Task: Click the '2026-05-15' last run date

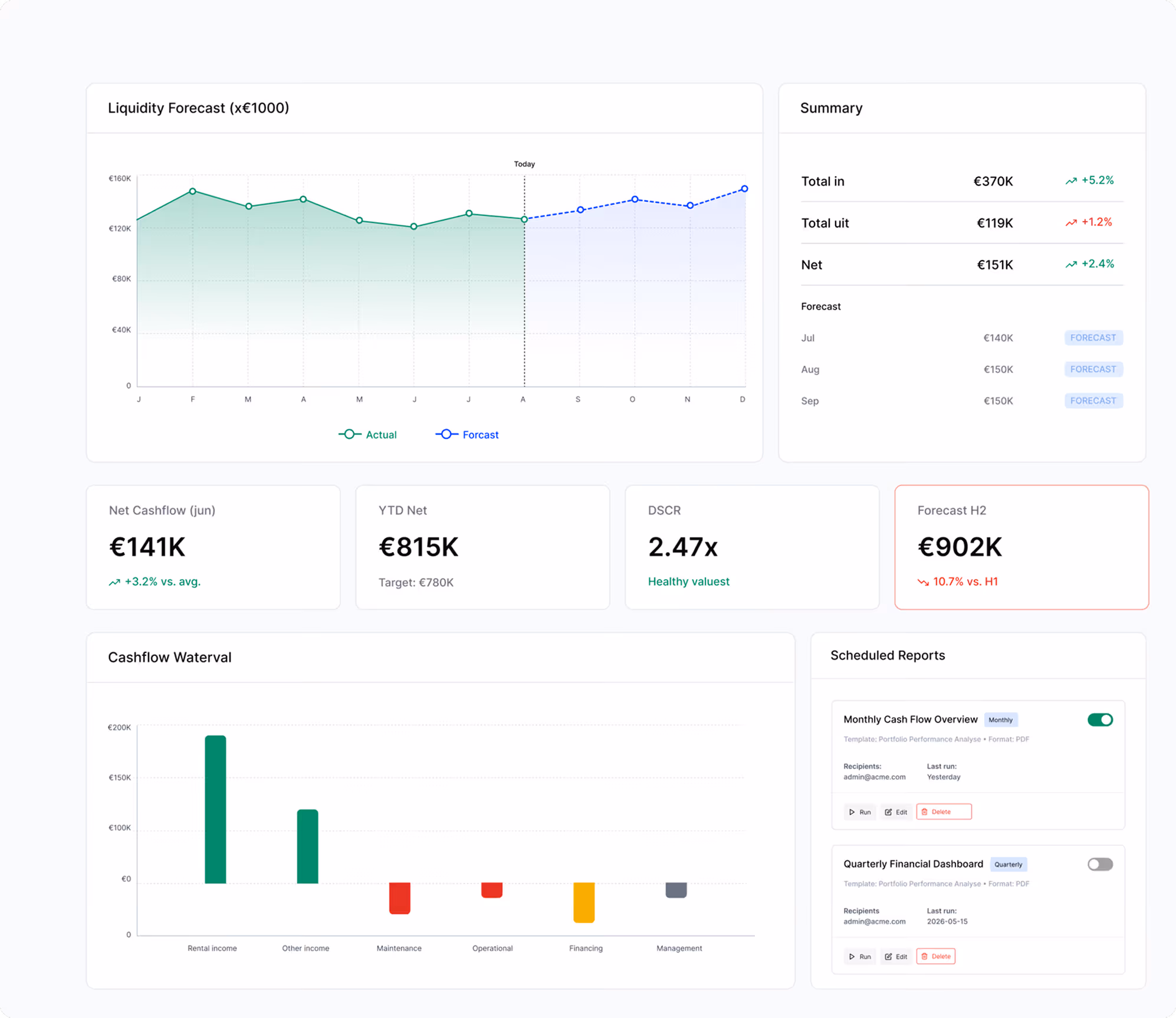Action: 947,922
